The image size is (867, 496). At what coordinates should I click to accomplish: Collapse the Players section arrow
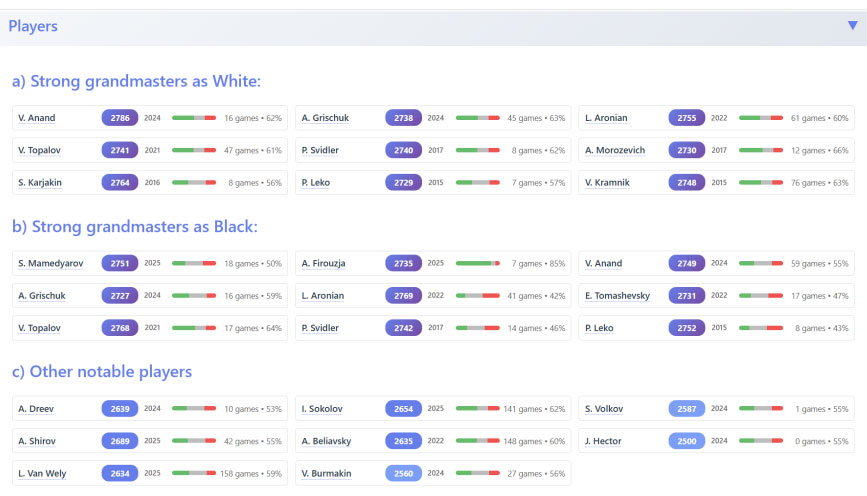(852, 26)
